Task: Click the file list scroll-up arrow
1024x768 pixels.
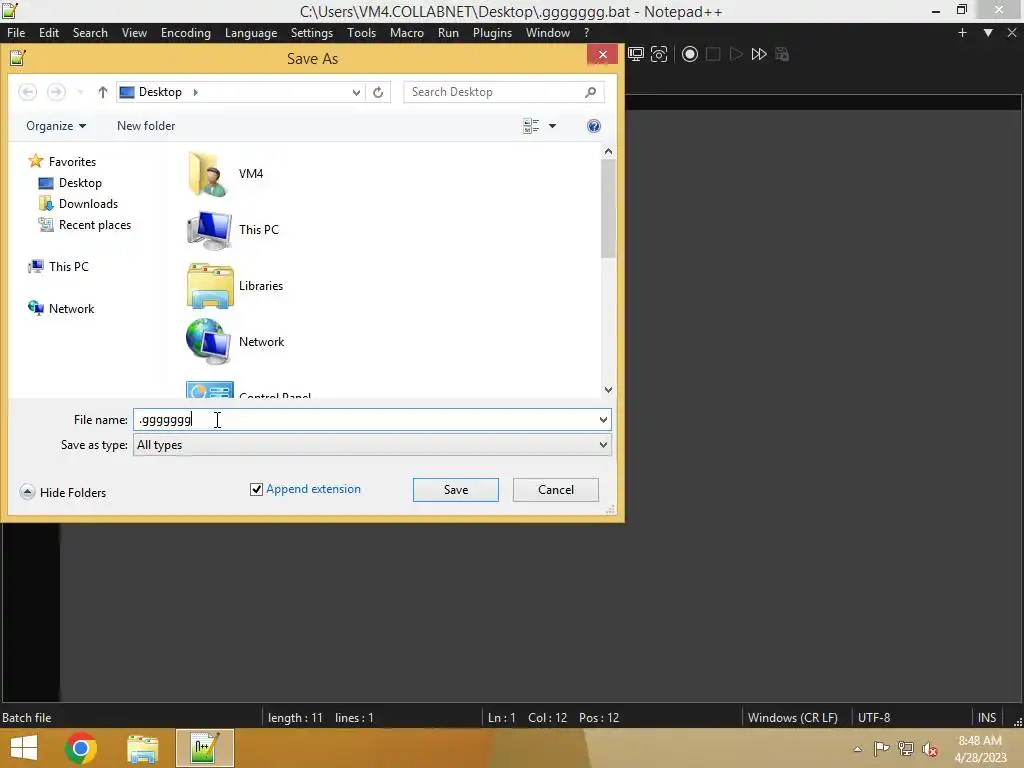Action: point(608,152)
